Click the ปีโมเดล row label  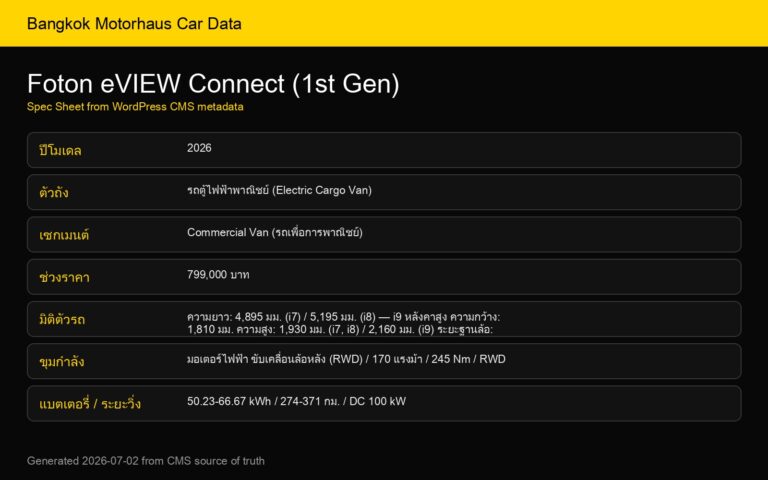[60, 150]
